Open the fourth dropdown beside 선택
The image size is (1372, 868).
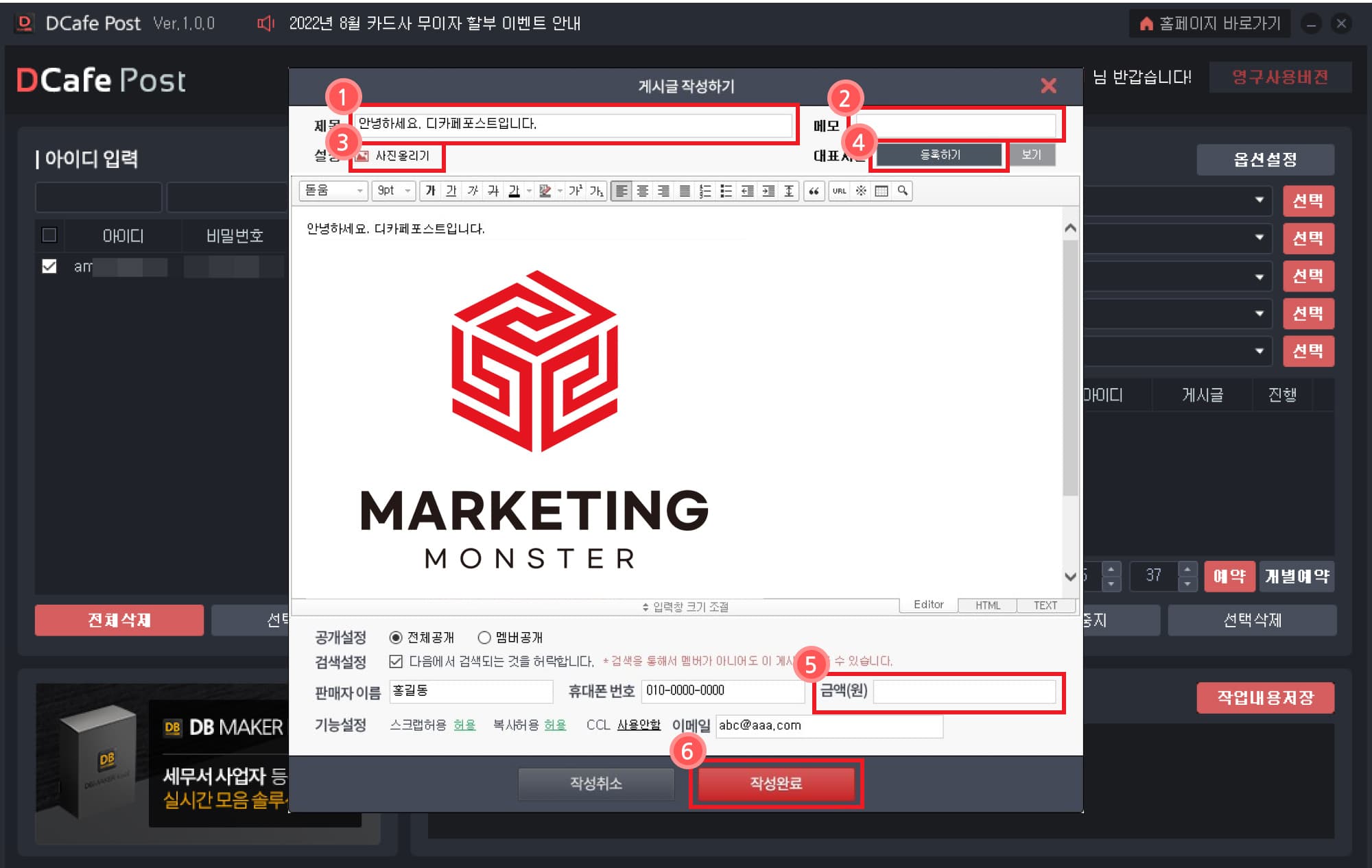click(x=1259, y=314)
